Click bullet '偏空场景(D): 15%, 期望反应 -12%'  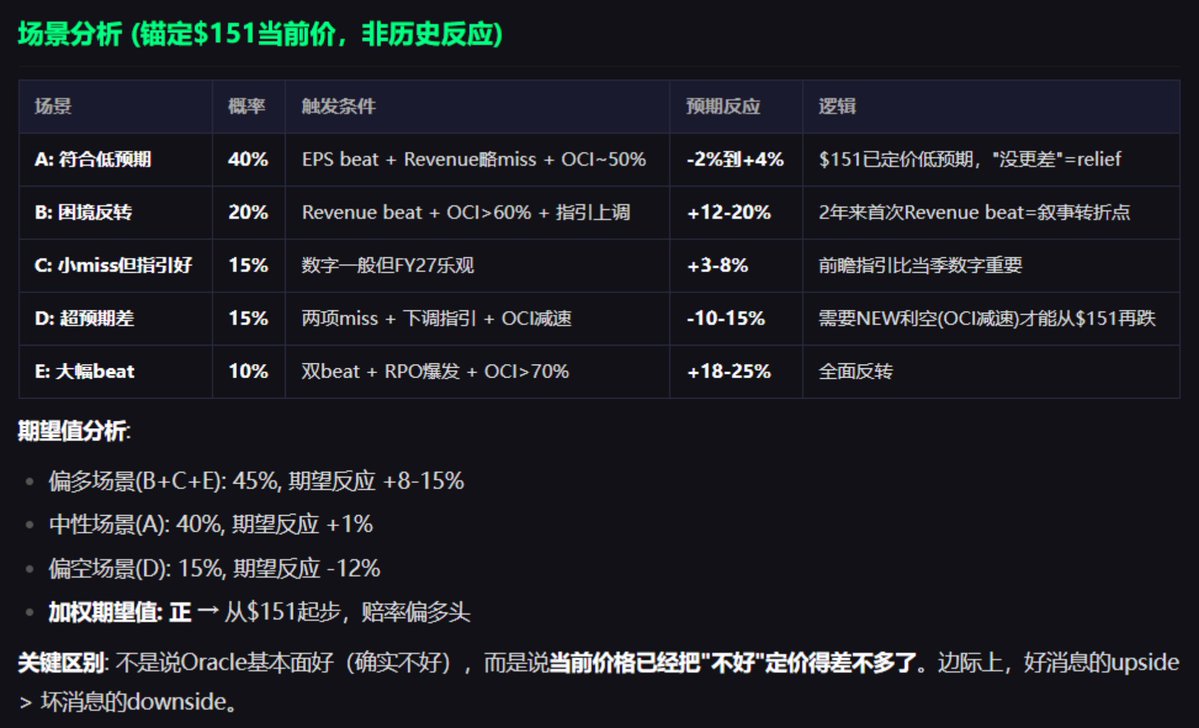(214, 568)
